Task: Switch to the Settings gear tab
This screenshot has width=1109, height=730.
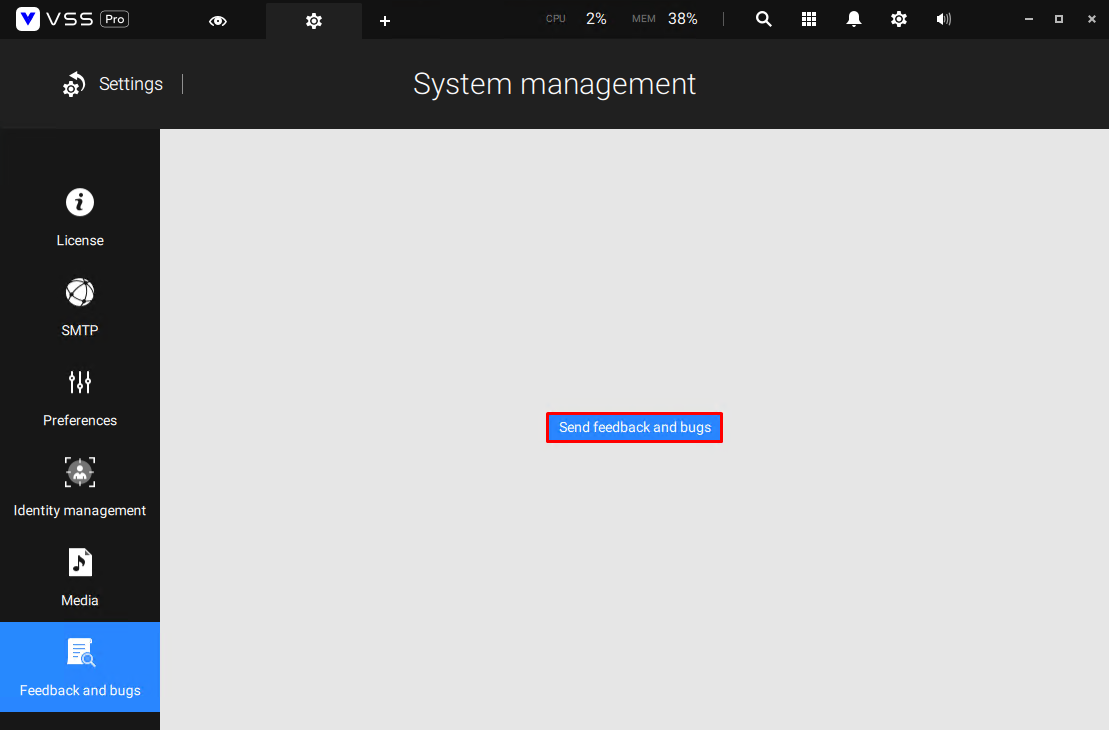Action: (x=313, y=20)
